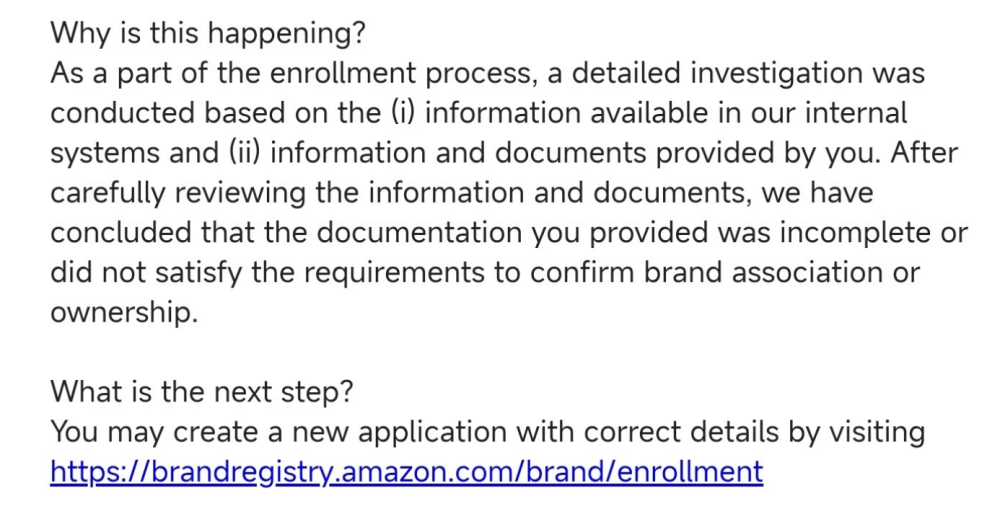Viewport: 987px width, 527px height.
Task: Click the "What is the next step?" heading
Action: [x=201, y=391]
